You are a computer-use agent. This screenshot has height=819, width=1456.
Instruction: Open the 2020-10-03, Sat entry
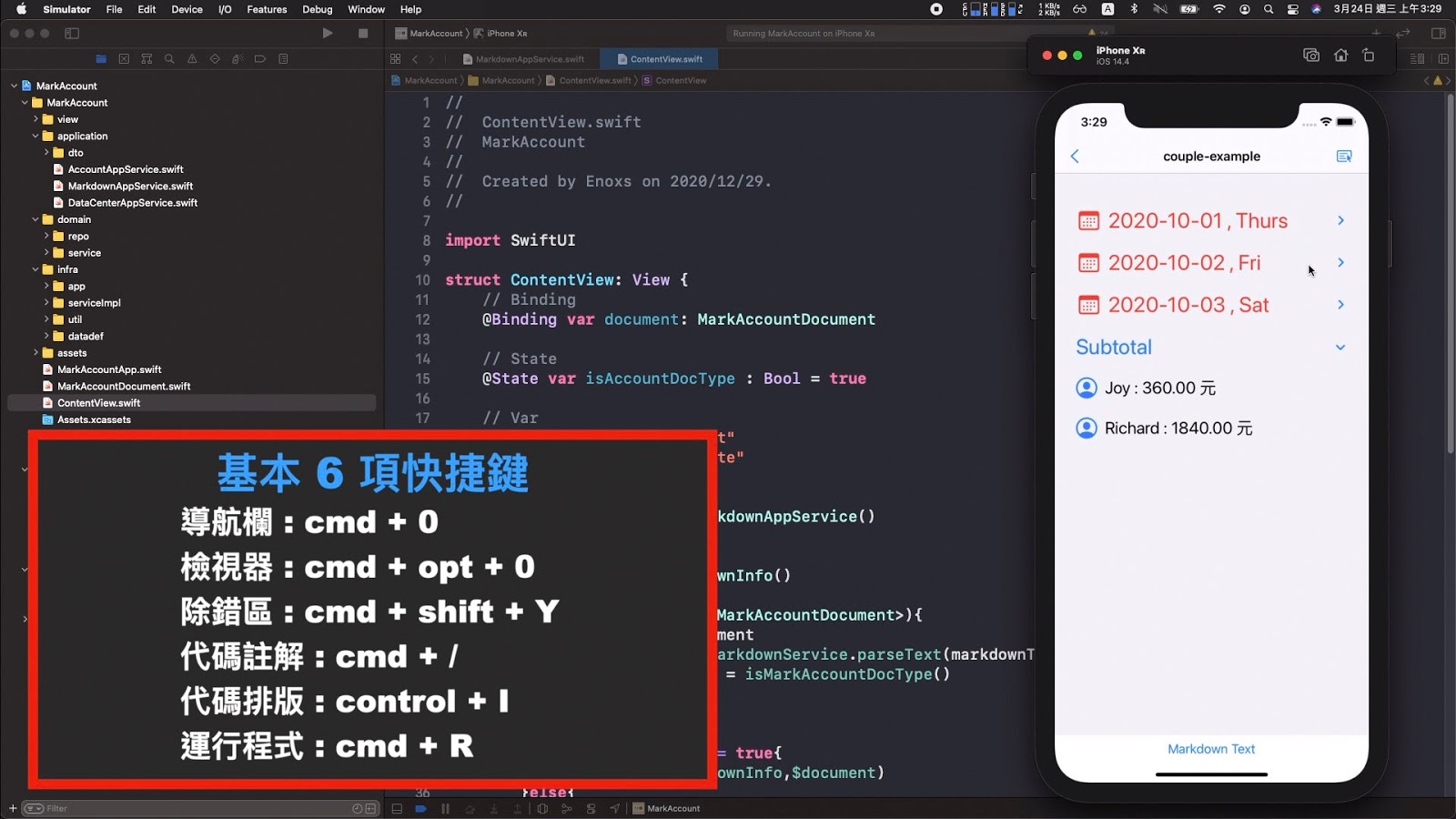(x=1211, y=305)
